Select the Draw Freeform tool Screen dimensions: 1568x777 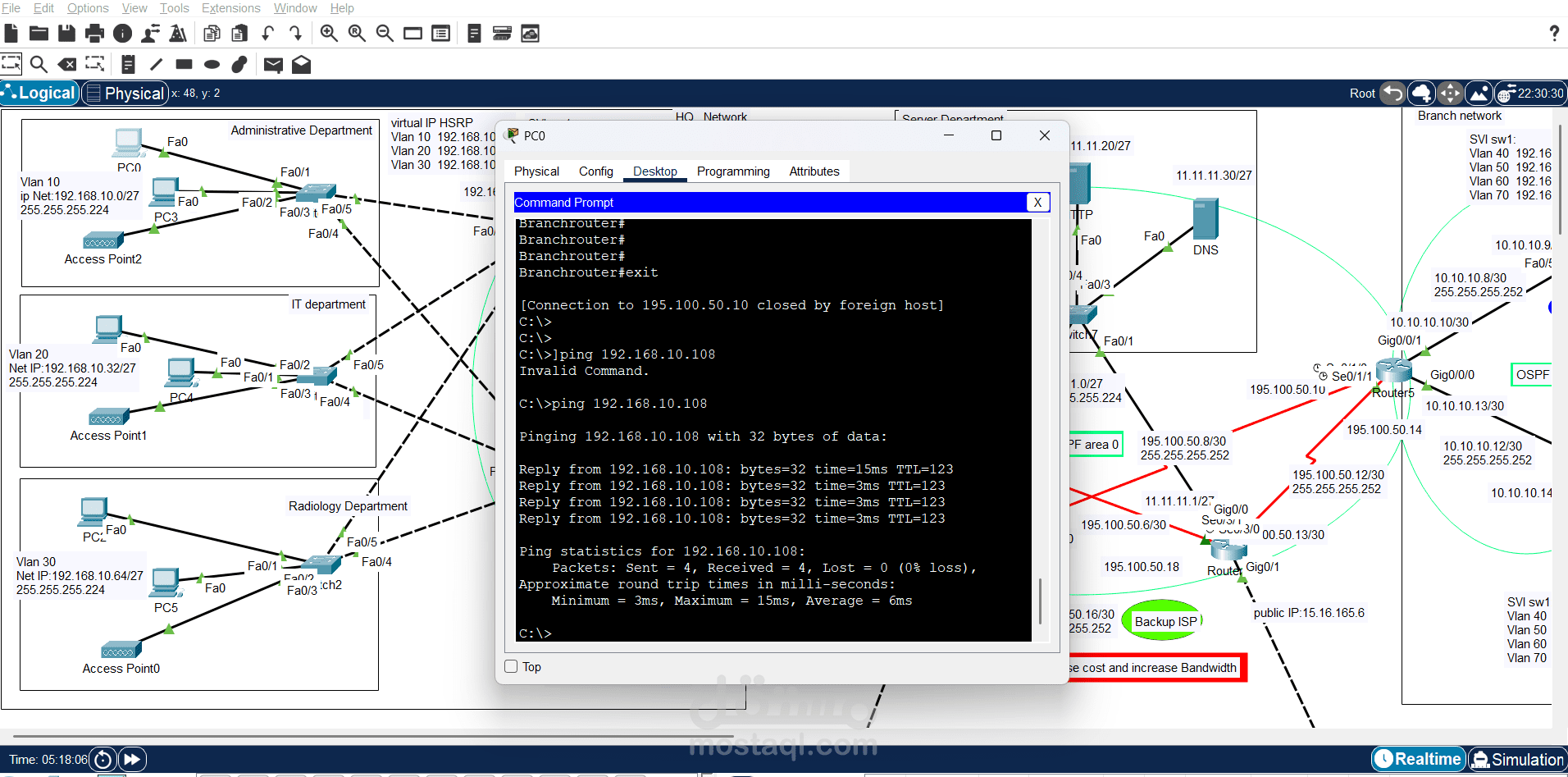239,64
